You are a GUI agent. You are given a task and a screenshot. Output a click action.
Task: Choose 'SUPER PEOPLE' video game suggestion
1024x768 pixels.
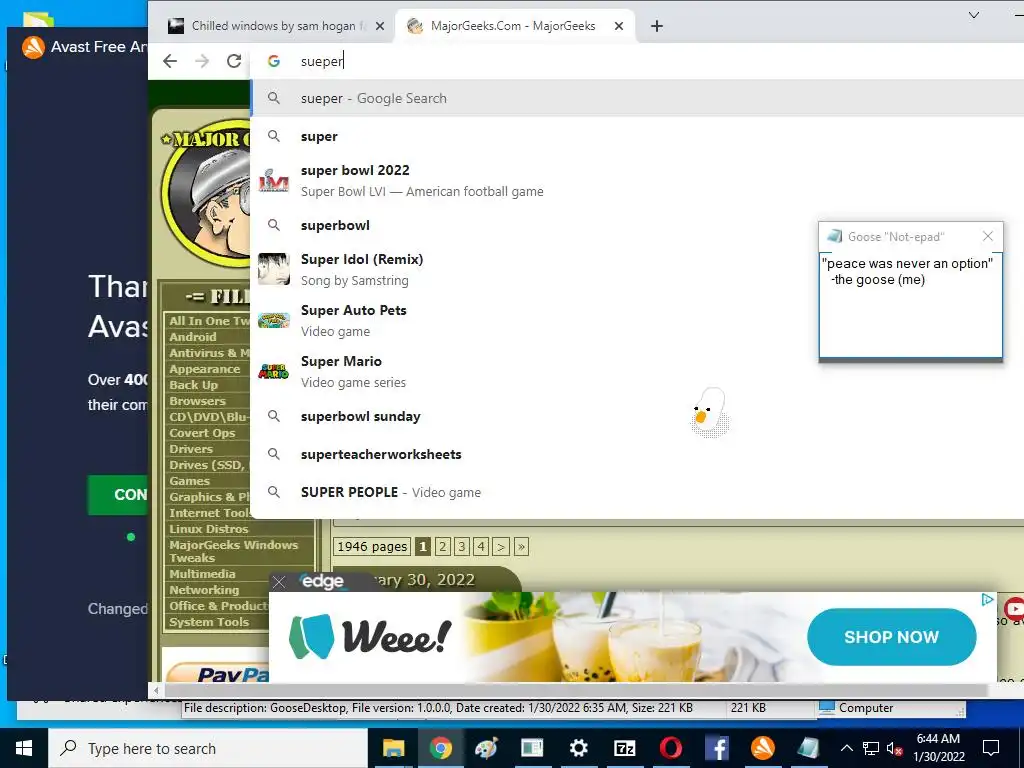pyautogui.click(x=637, y=492)
